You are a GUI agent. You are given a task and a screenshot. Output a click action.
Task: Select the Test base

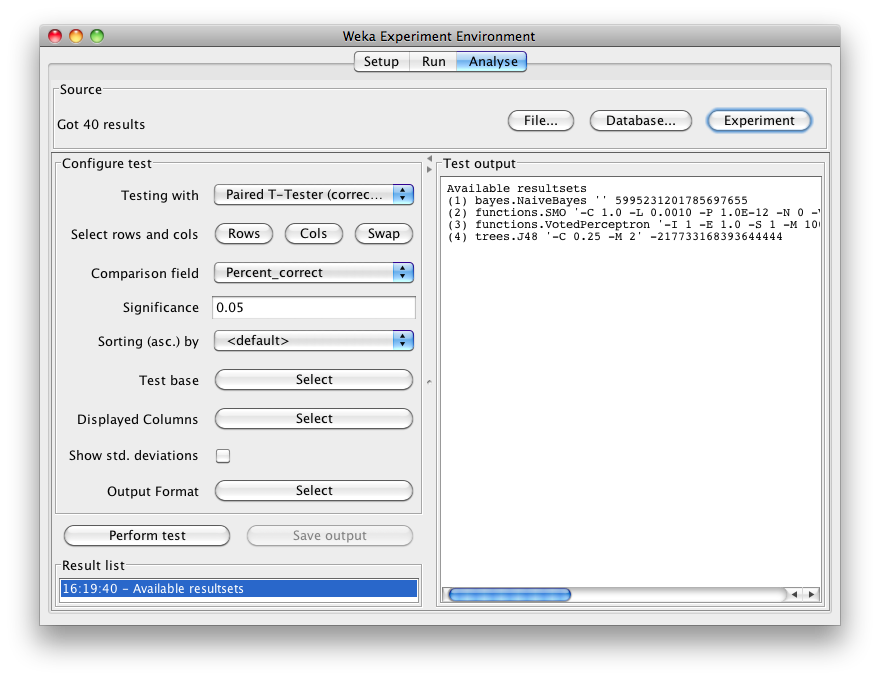(x=314, y=380)
